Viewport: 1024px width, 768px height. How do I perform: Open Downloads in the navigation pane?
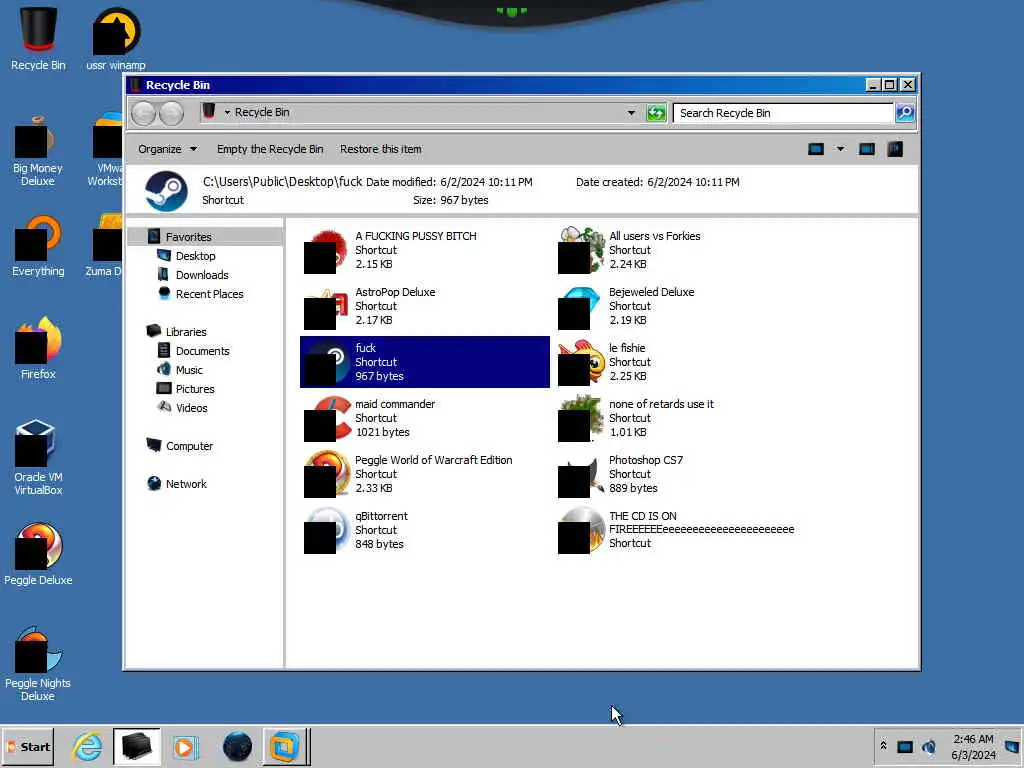pyautogui.click(x=202, y=275)
